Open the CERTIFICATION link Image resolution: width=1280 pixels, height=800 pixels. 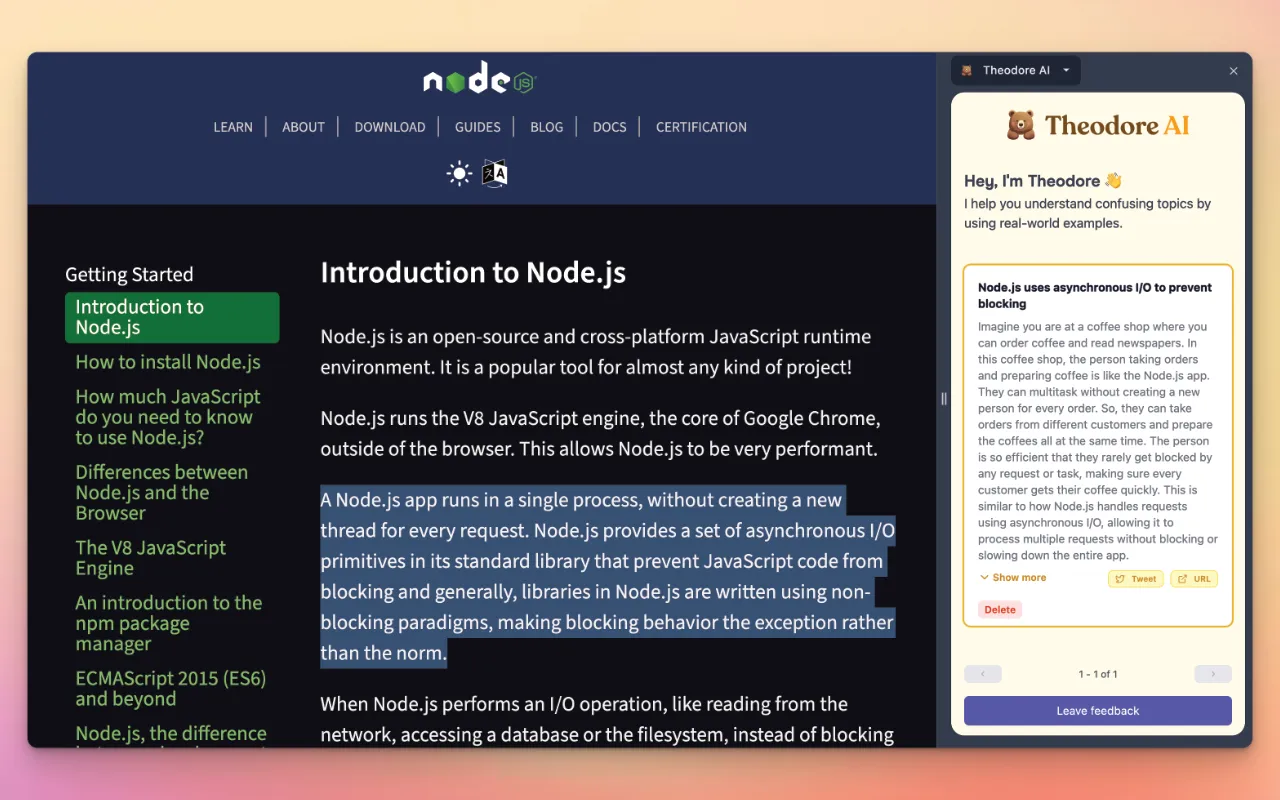[701, 127]
